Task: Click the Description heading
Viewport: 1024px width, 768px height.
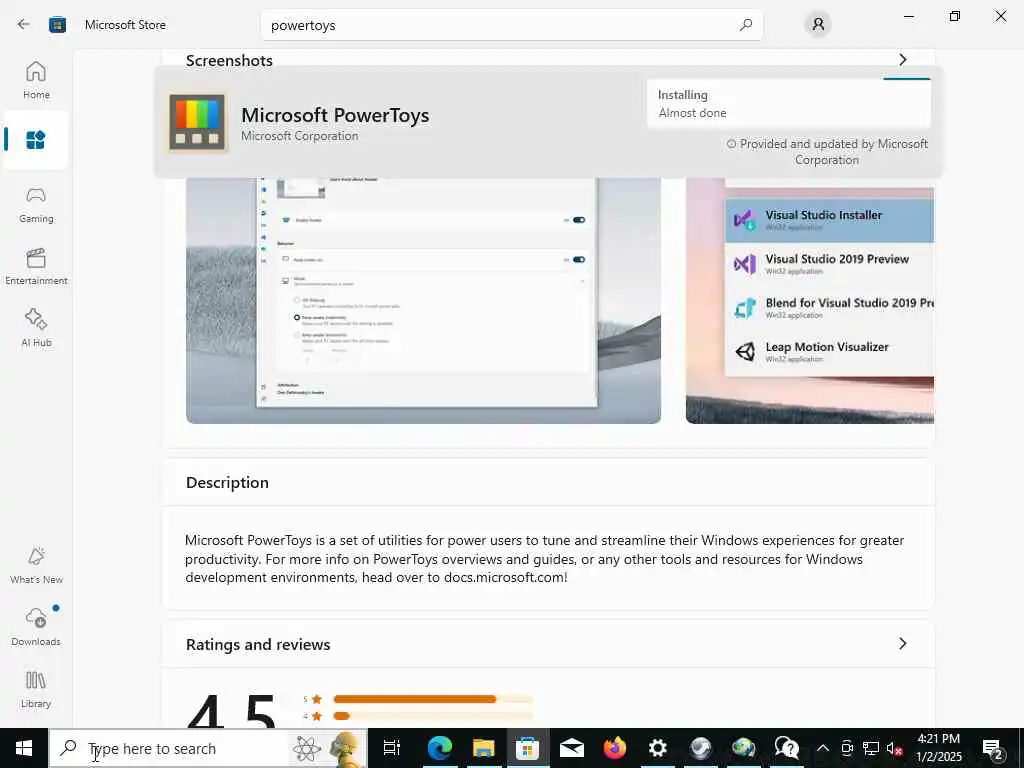Action: click(227, 482)
